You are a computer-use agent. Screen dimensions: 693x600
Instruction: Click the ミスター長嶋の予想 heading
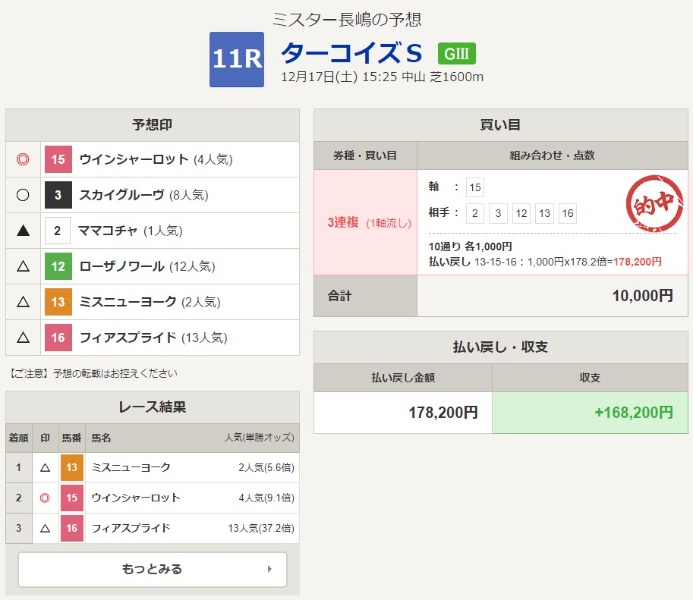point(346,19)
